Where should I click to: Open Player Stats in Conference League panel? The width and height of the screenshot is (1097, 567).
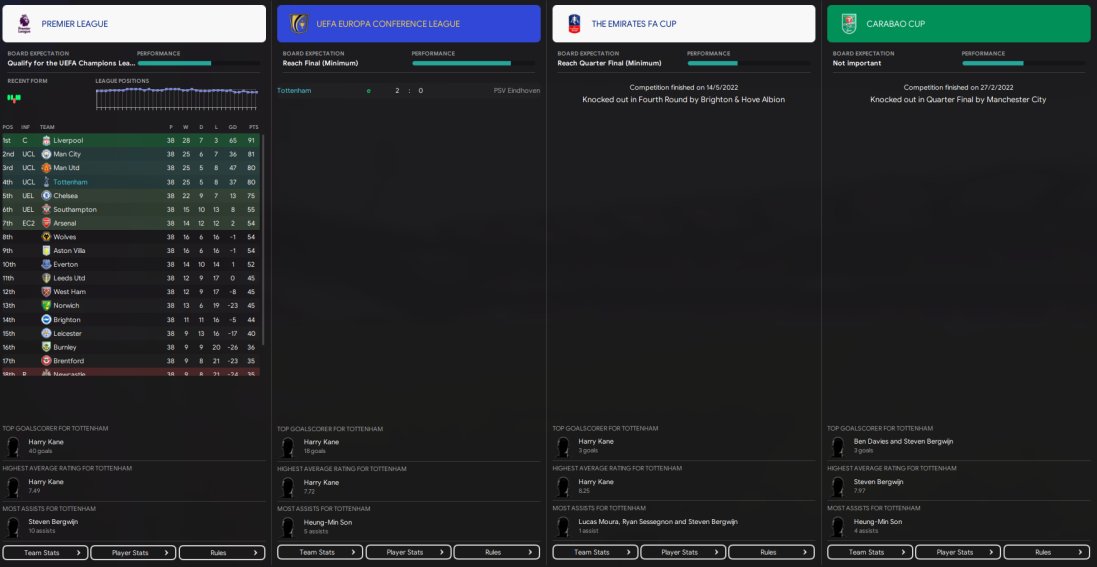[409, 552]
